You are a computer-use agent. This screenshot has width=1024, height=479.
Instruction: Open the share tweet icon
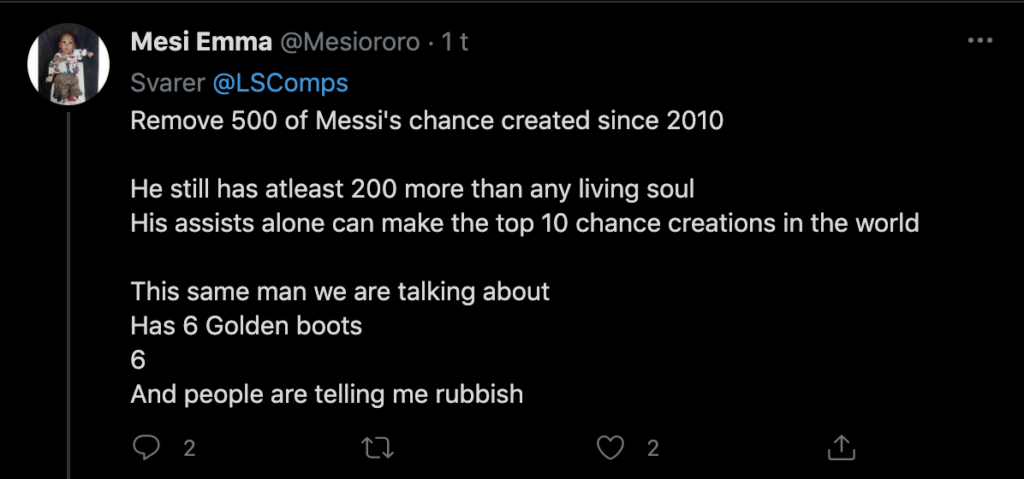pos(841,448)
